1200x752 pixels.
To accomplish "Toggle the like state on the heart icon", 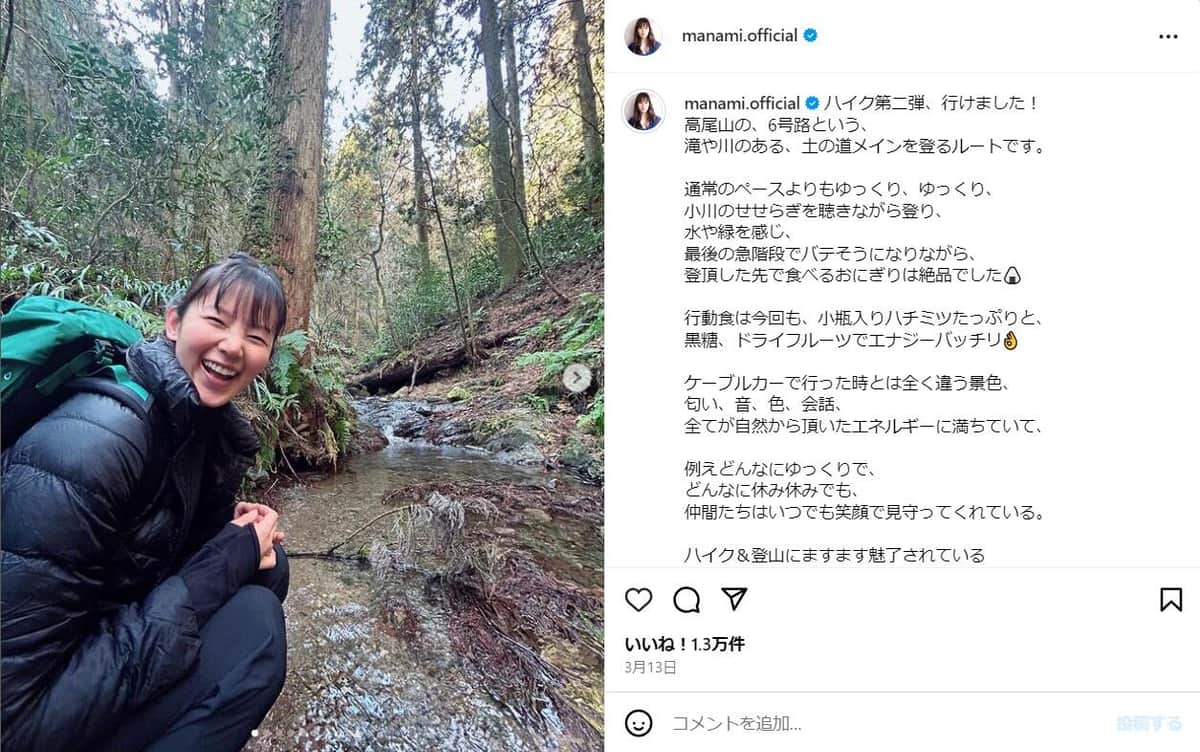I will tap(639, 600).
